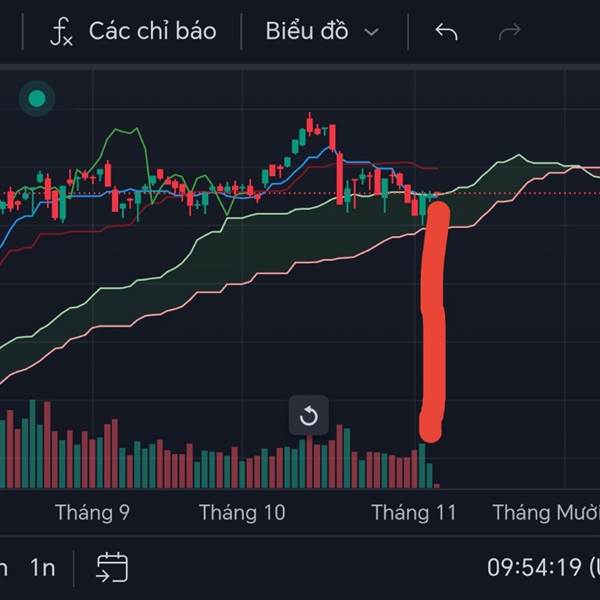Select the 1n time range
600x600 pixels.
point(42,567)
